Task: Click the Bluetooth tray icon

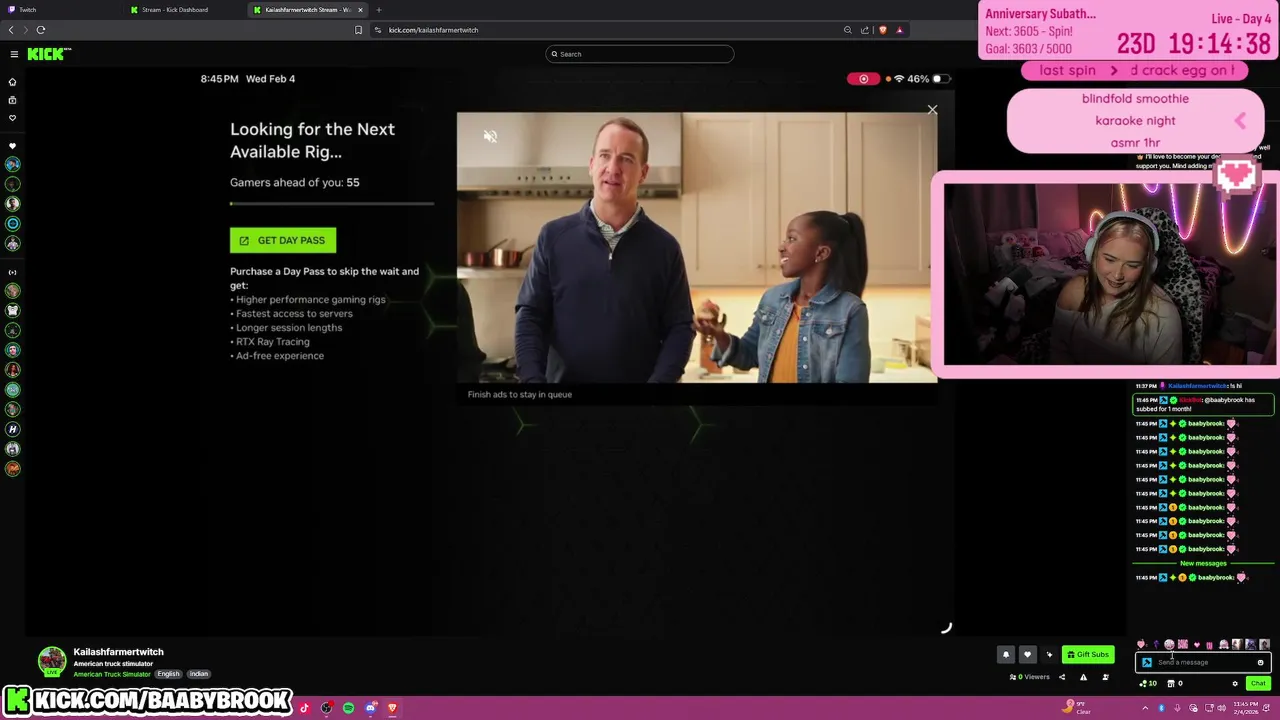Action: [1161, 708]
